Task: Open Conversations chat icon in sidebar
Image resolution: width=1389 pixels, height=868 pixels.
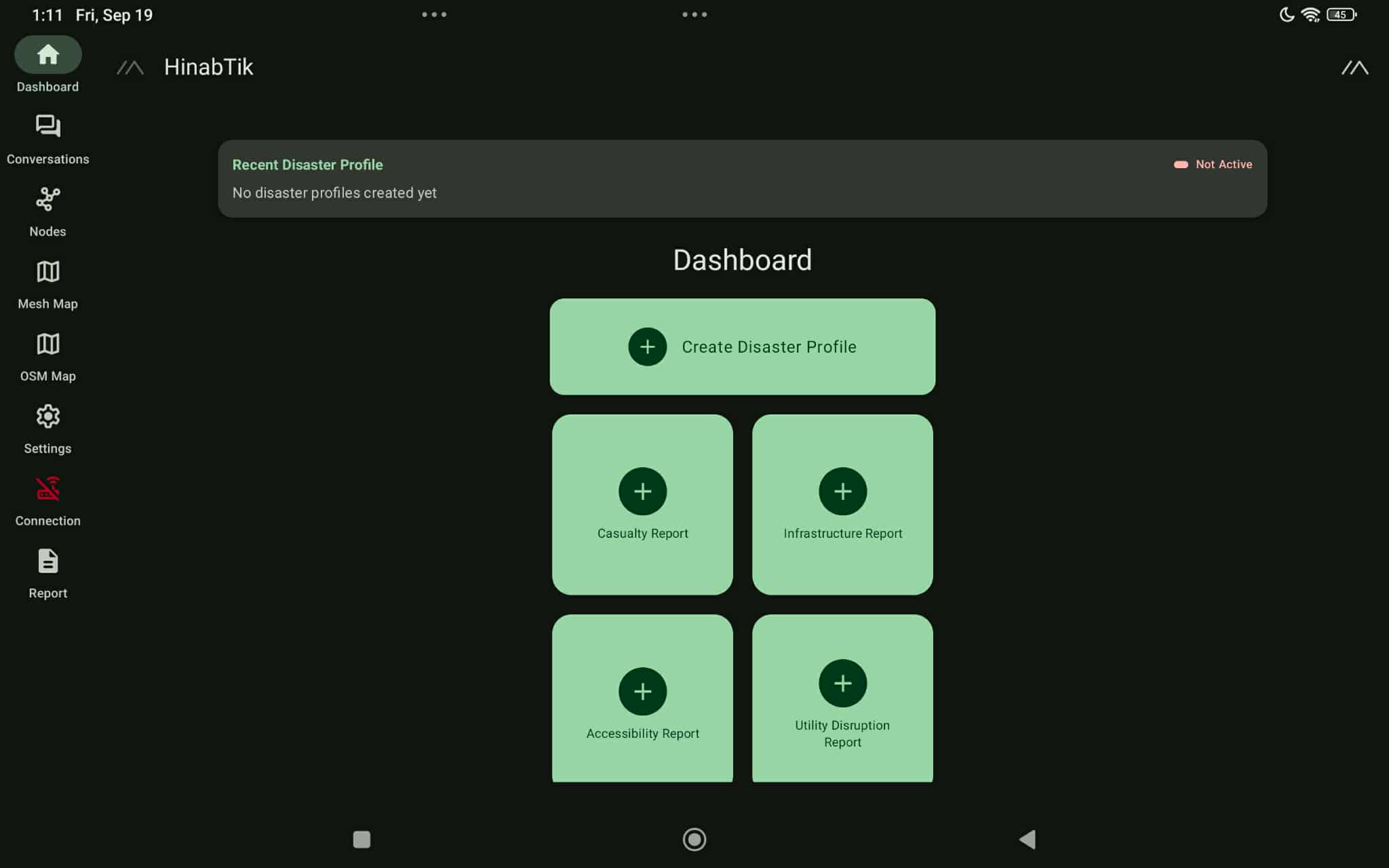Action: click(x=47, y=127)
